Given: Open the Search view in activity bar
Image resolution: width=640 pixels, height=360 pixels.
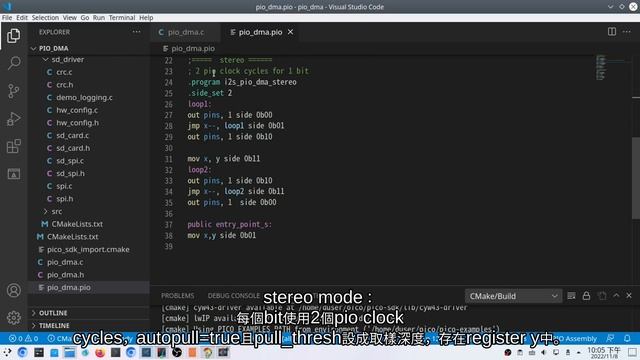Looking at the screenshot, I should click(13, 63).
